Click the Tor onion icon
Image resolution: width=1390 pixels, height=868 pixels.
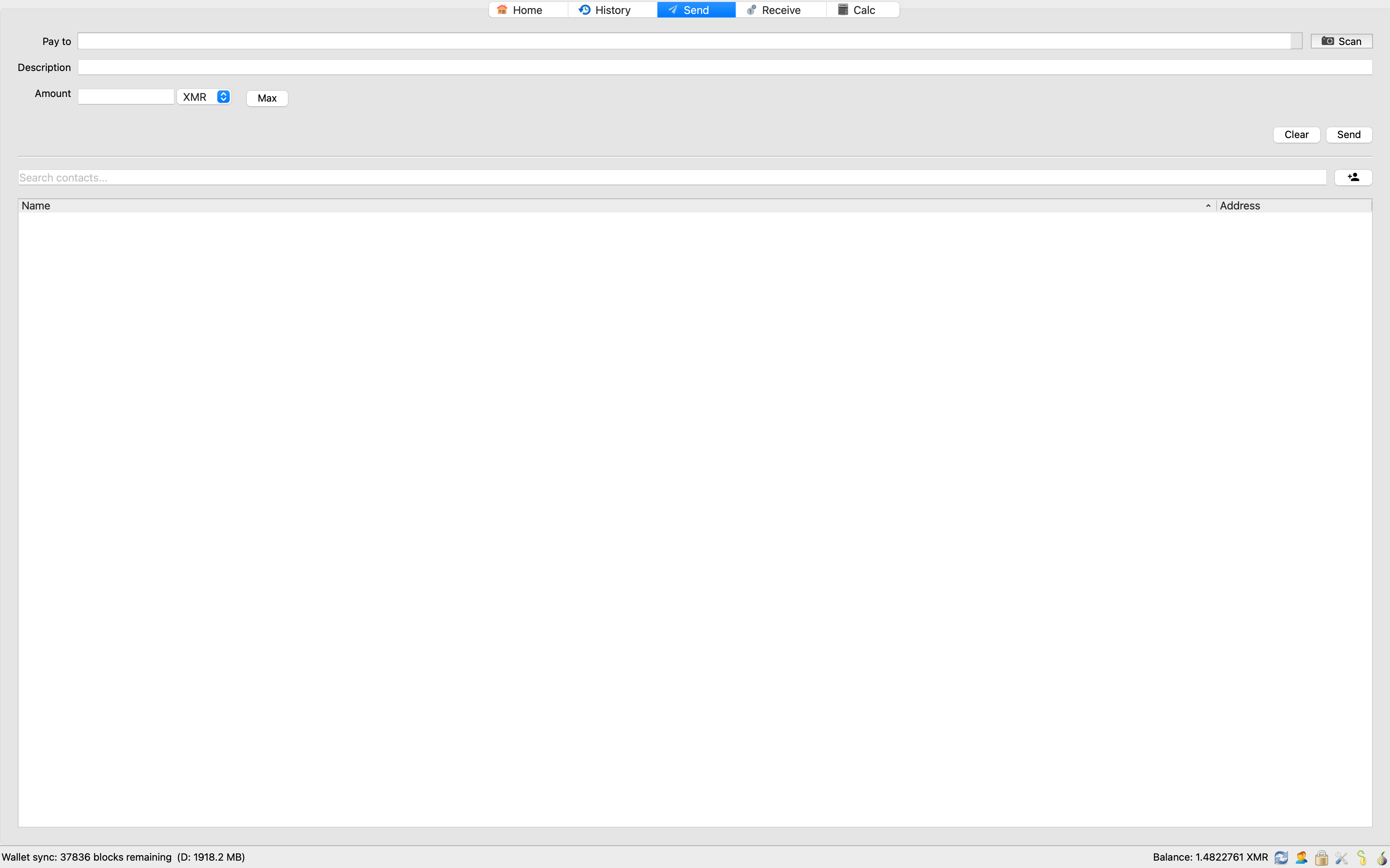[x=1381, y=857]
